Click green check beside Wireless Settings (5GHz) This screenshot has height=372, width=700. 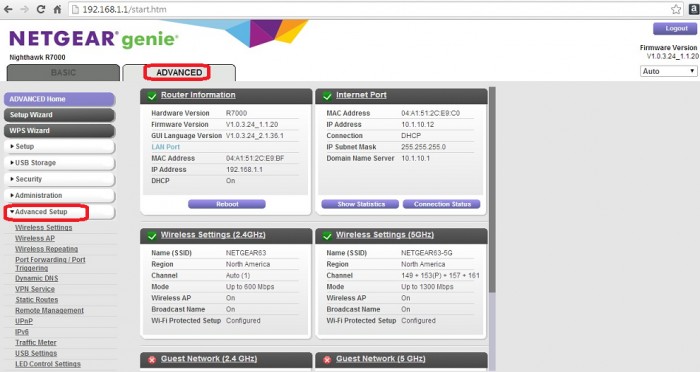327,235
